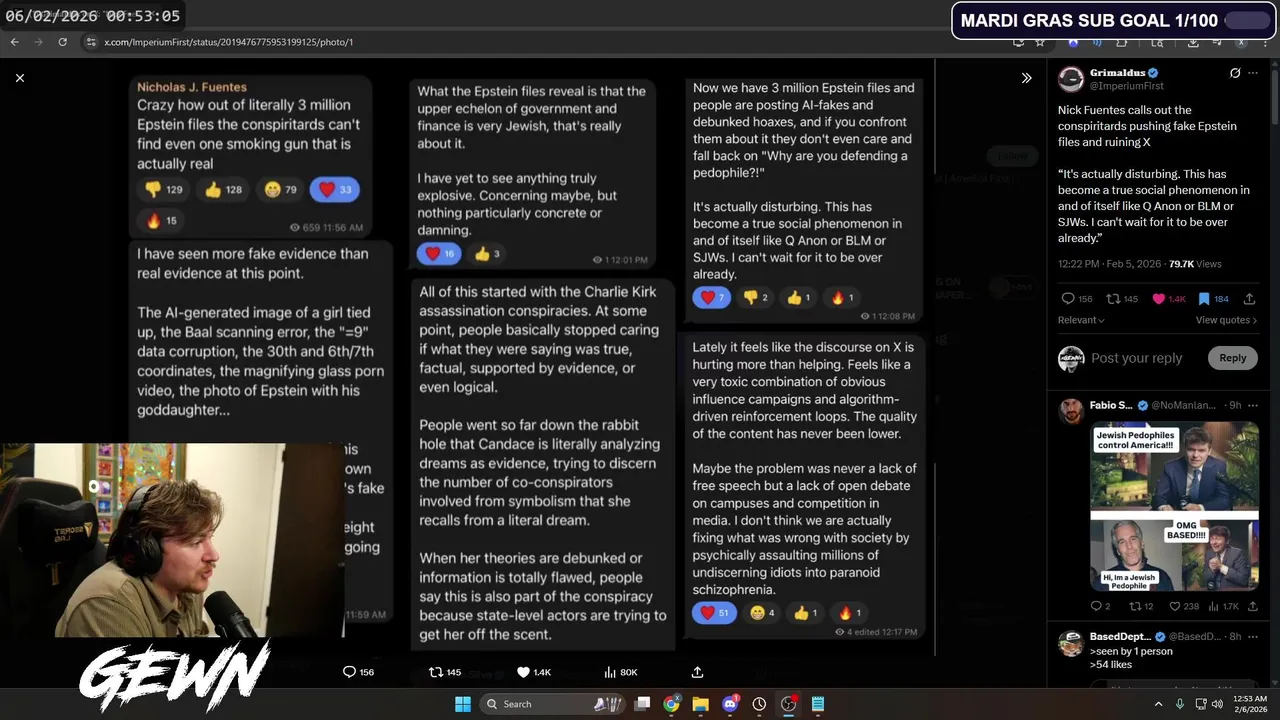
Task: Open the Relevant sort dropdown
Action: click(x=1081, y=320)
